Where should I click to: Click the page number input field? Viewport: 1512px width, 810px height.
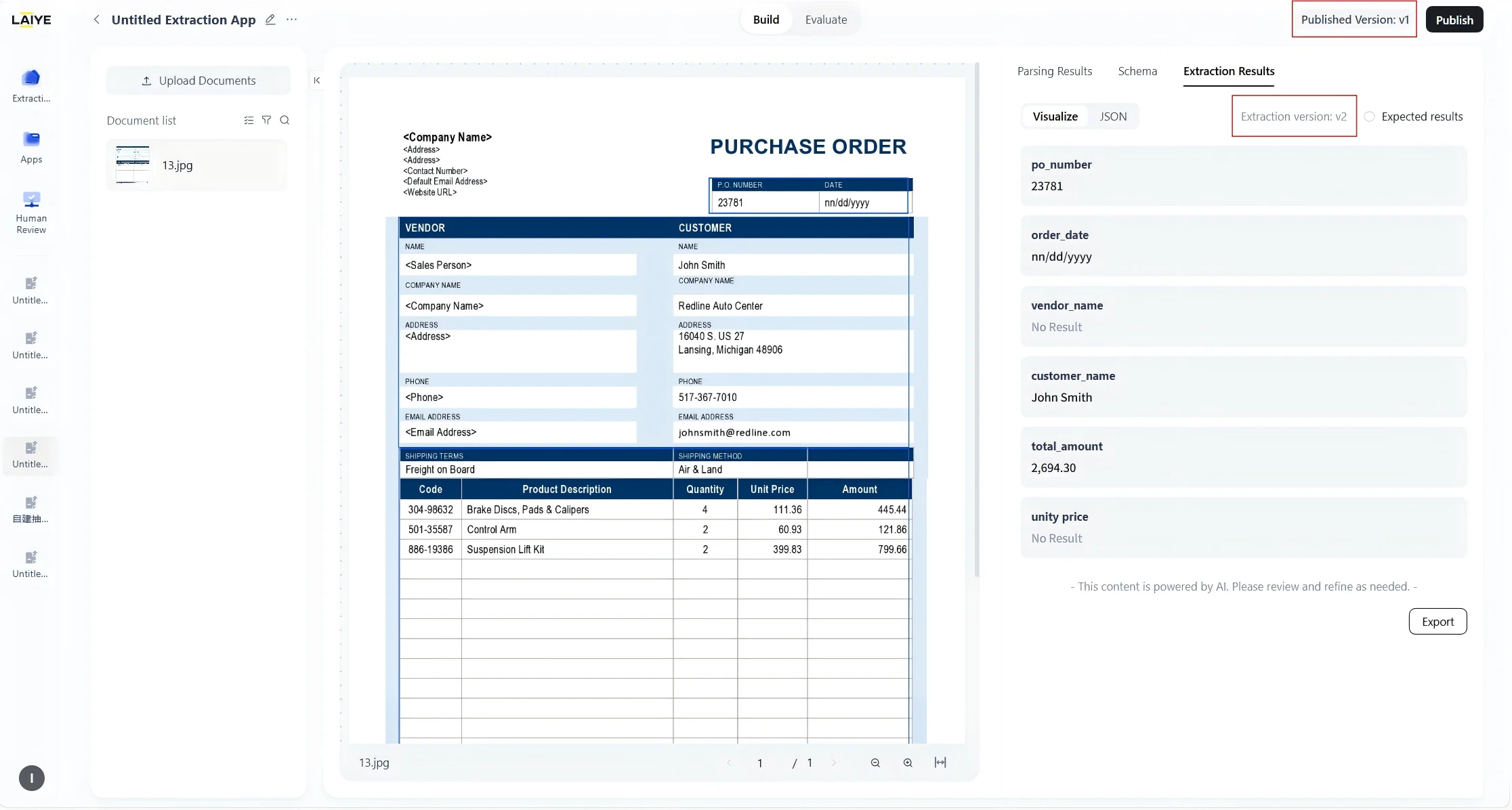point(760,763)
